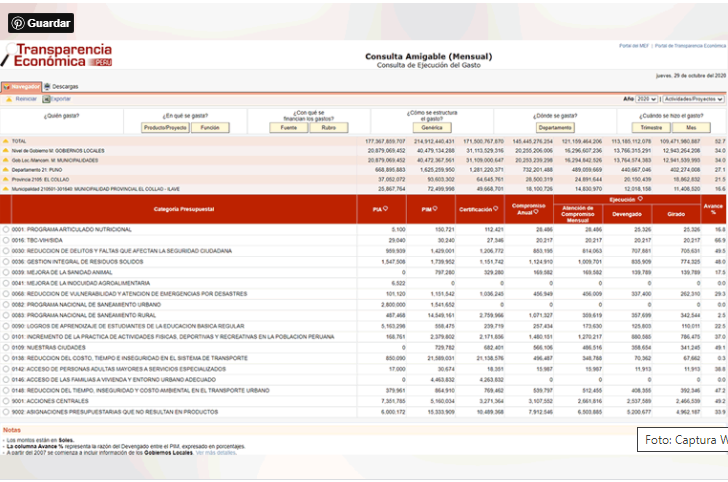Click the Pinterest Guardar save button
The height and width of the screenshot is (482, 728).
tap(43, 22)
